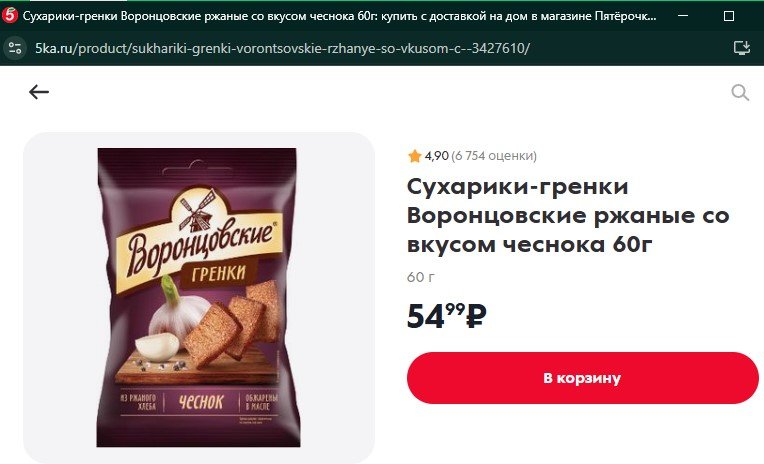Click the windmill logo on the package
Image resolution: width=764 pixels, height=464 pixels.
click(198, 211)
